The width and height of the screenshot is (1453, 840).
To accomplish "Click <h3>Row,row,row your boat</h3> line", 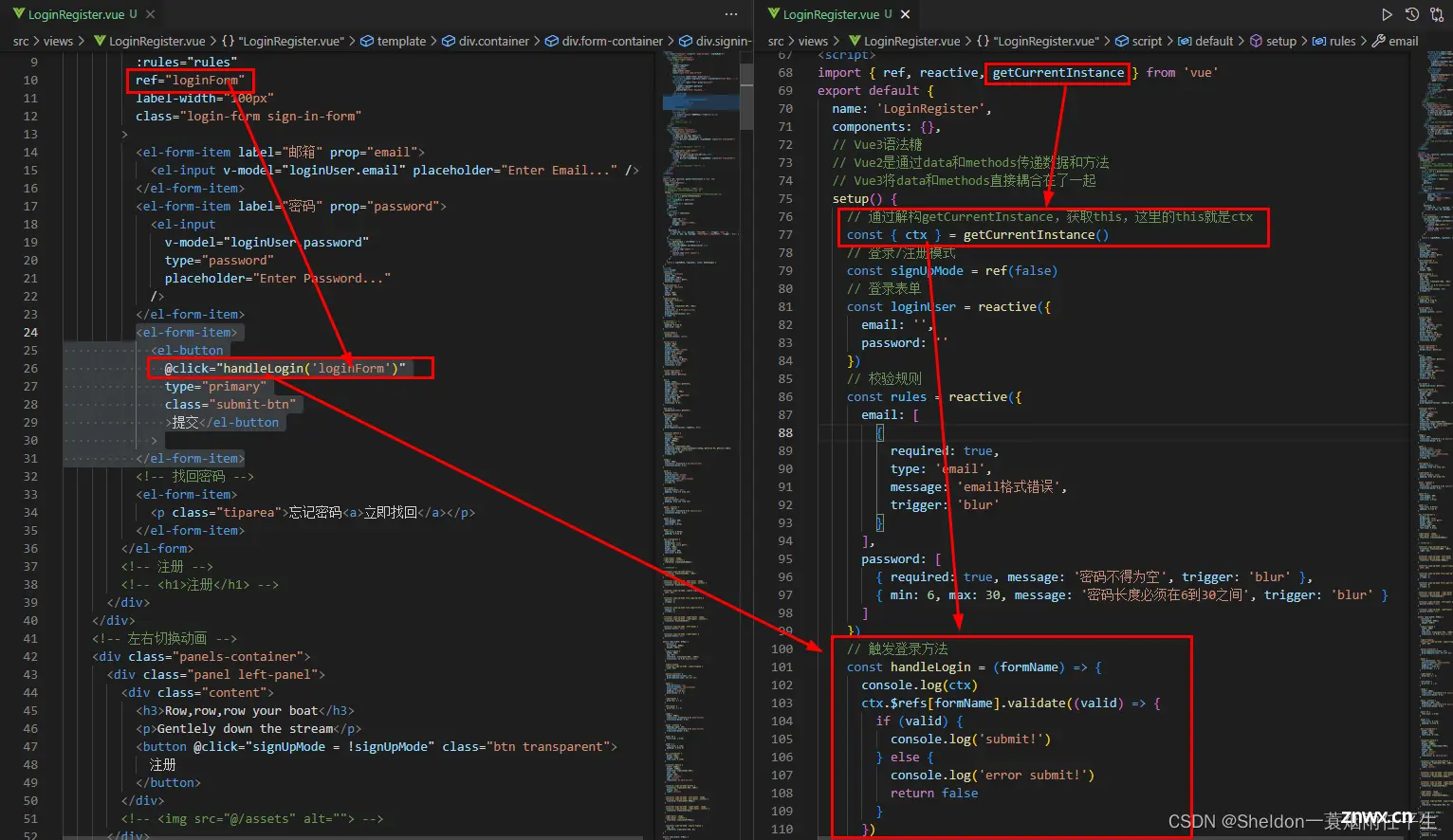I will coord(245,711).
